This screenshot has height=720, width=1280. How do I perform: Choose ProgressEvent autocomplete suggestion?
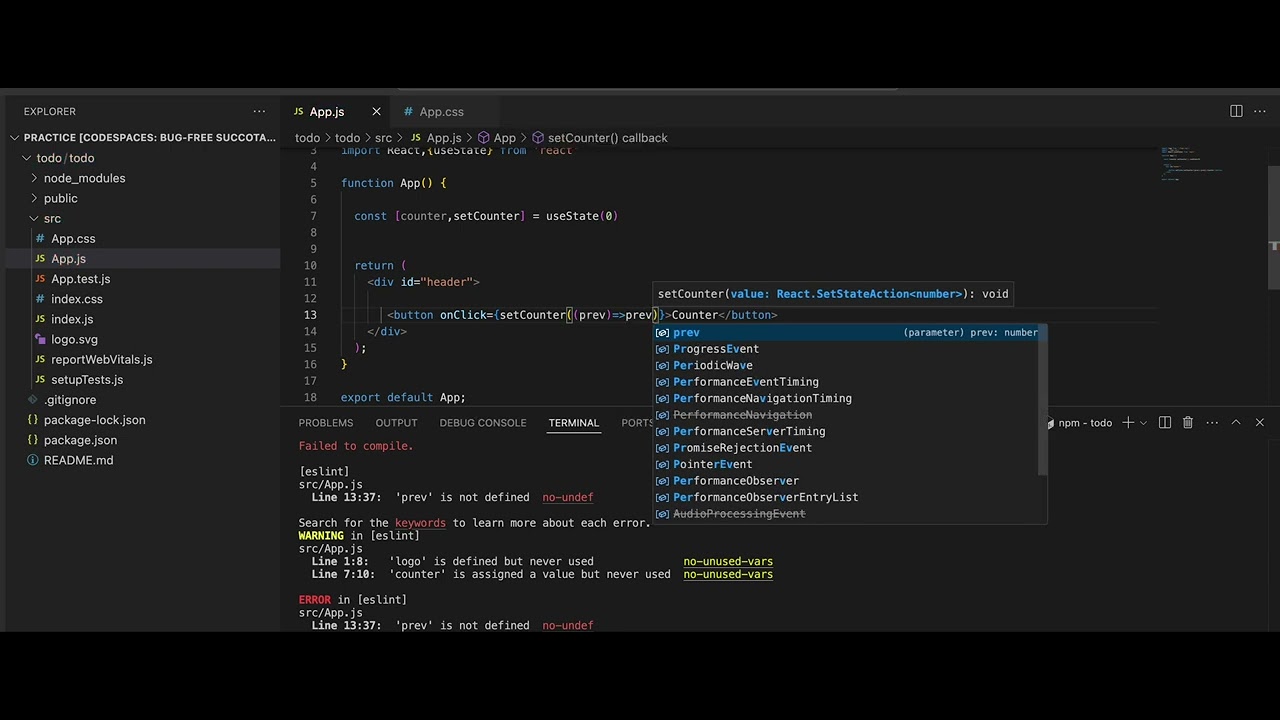point(846,349)
